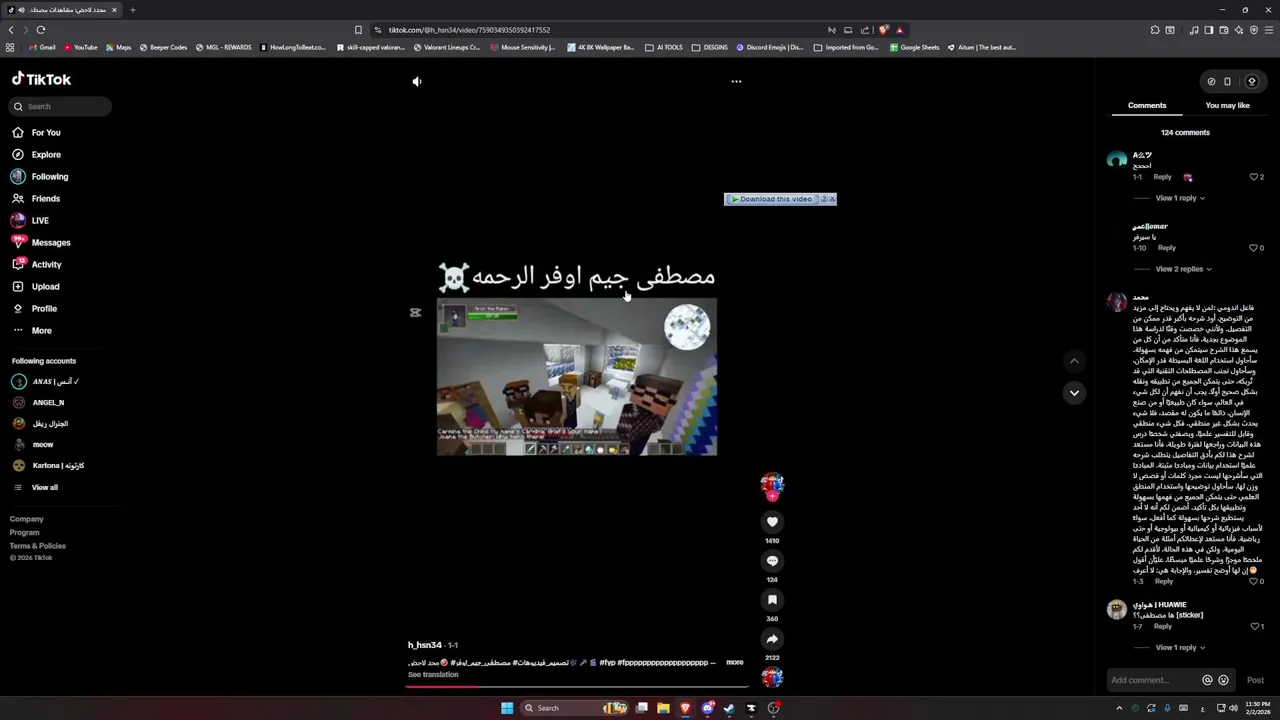Open the Activity notifications

[37, 264]
